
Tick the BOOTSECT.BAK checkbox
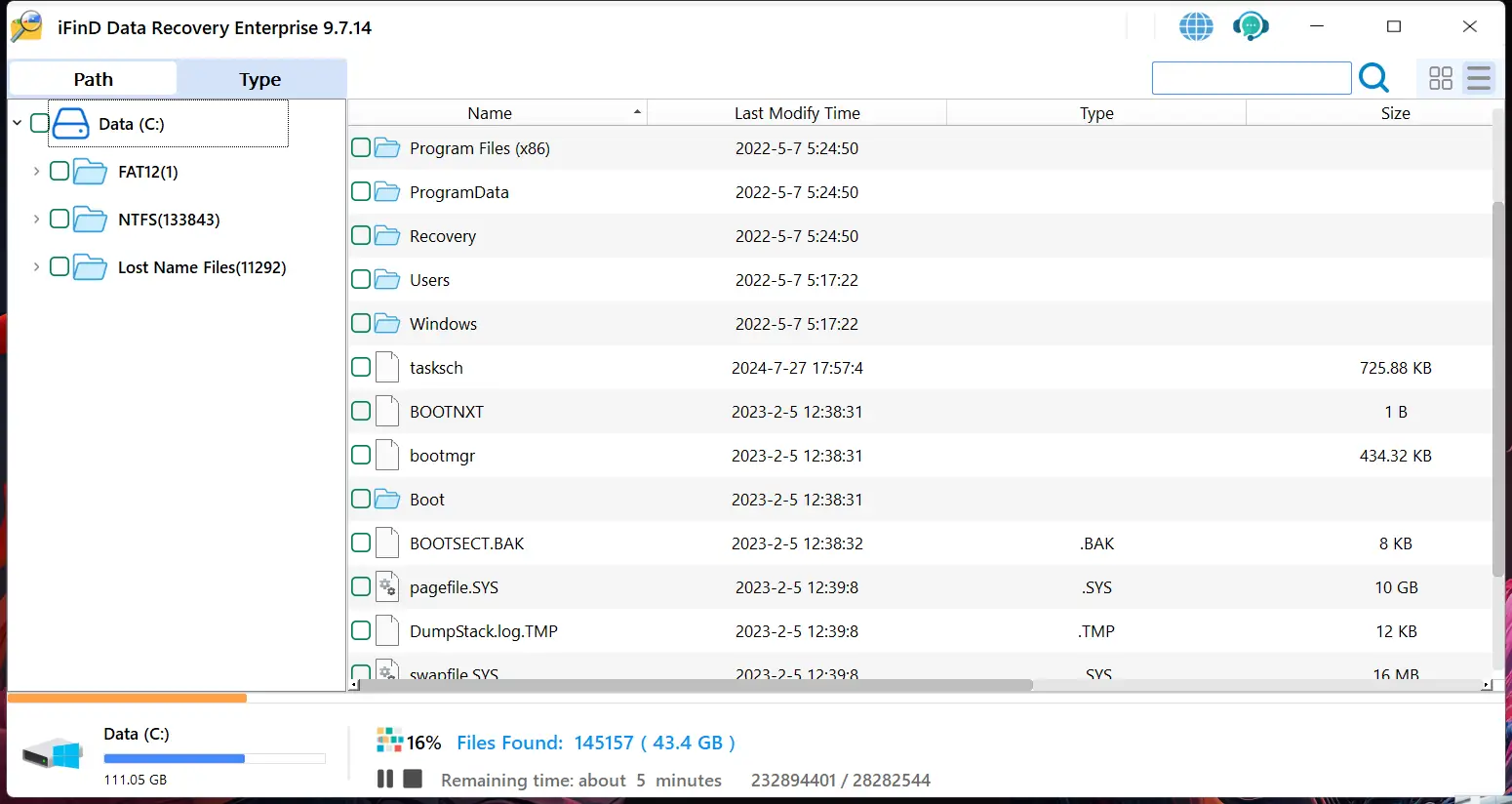coord(361,543)
